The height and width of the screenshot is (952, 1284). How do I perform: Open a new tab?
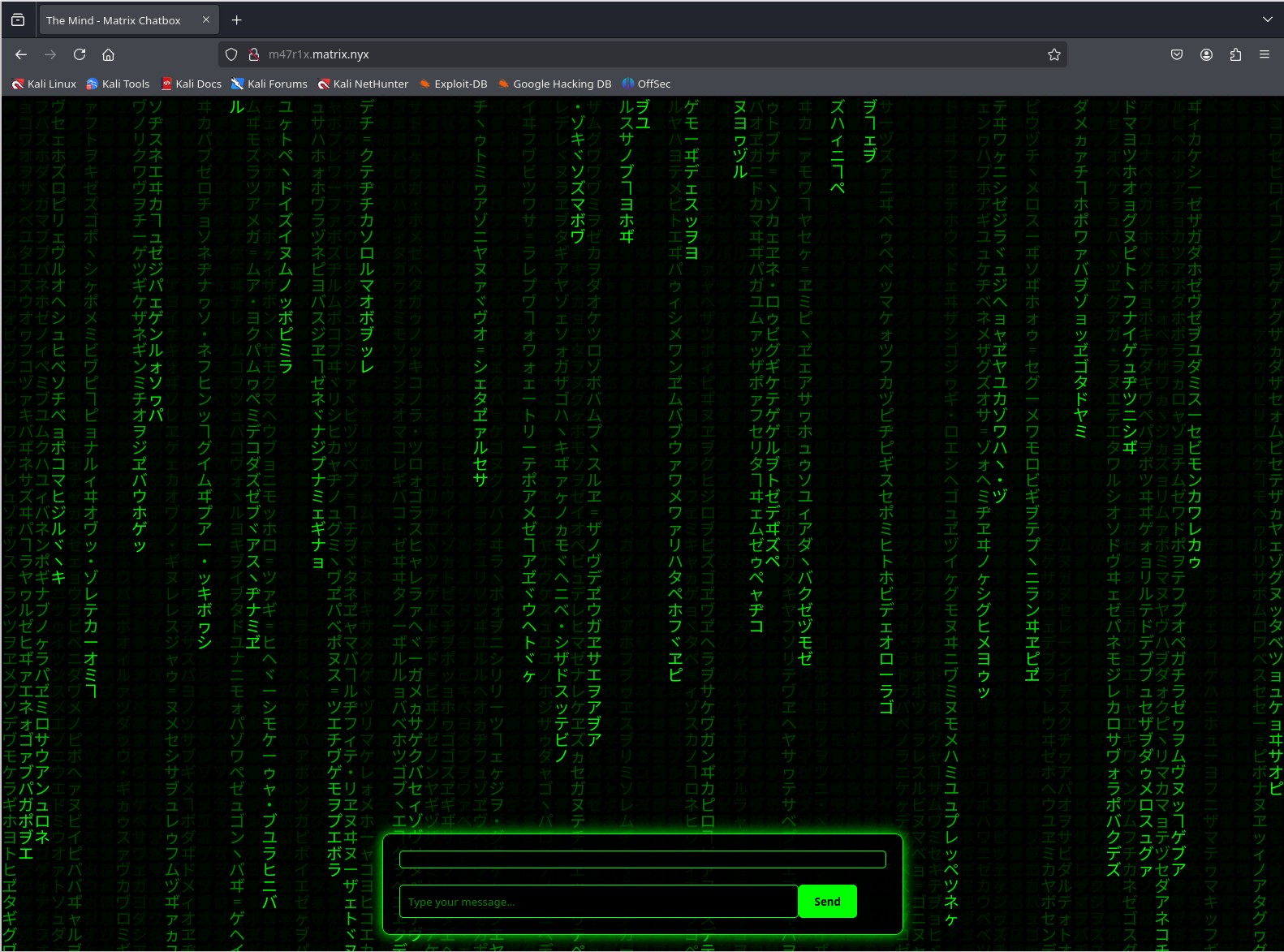click(x=237, y=20)
